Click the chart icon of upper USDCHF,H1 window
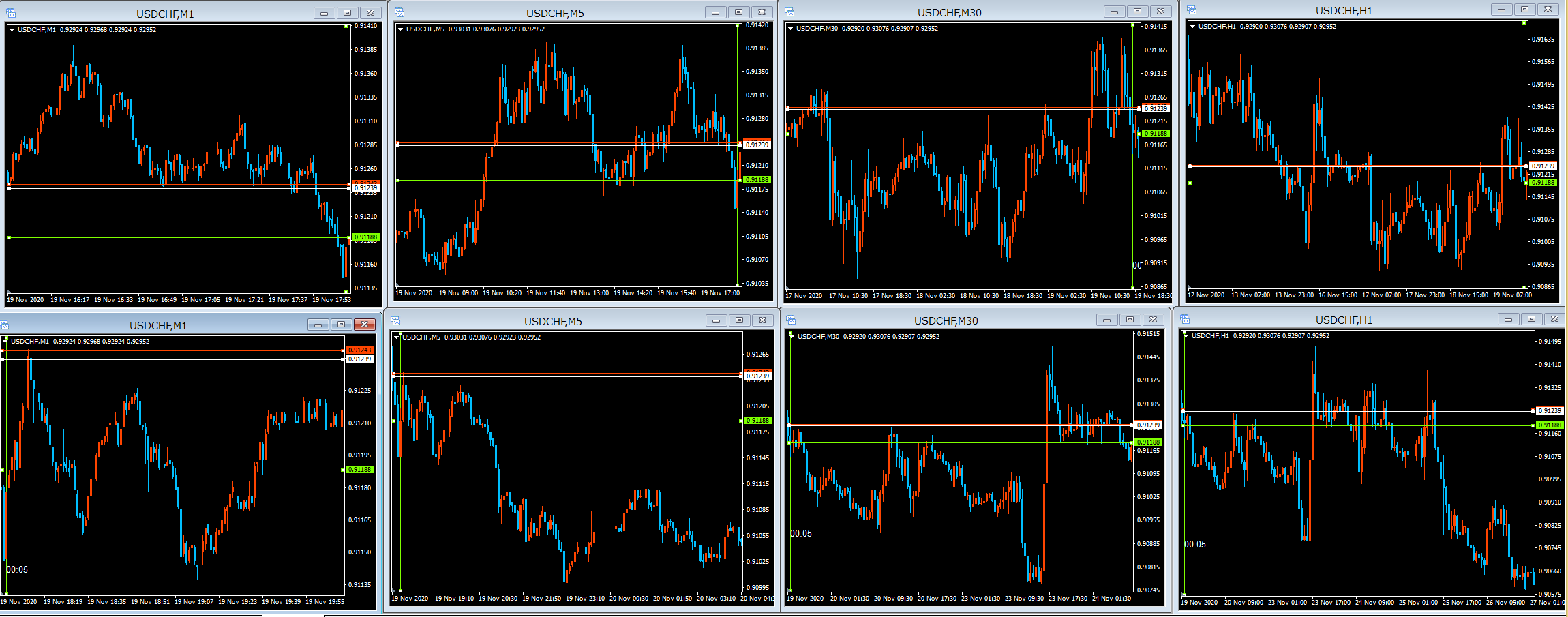Viewport: 1568px width, 617px height. coord(1192,10)
